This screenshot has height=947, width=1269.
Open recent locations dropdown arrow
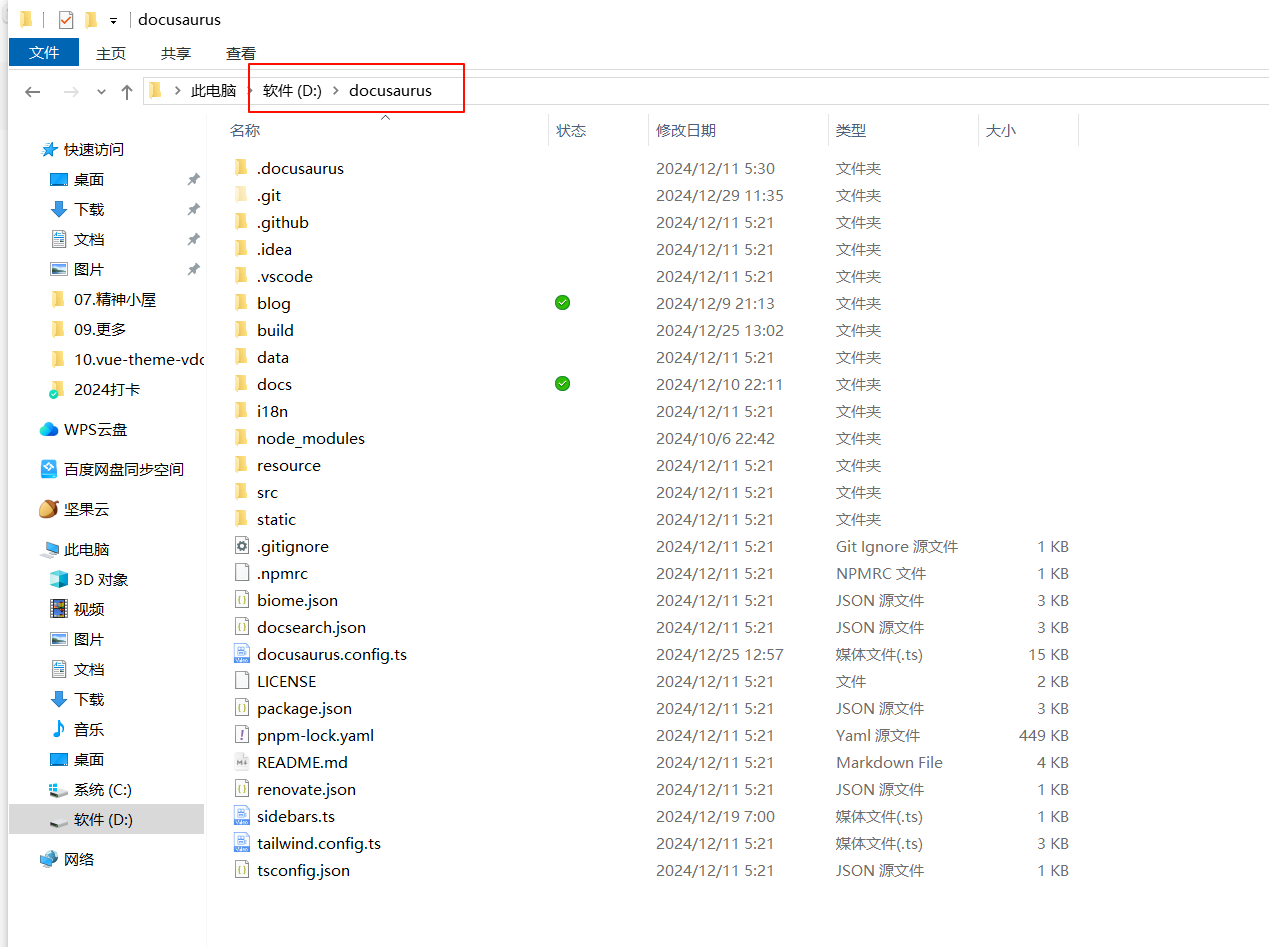pyautogui.click(x=101, y=91)
